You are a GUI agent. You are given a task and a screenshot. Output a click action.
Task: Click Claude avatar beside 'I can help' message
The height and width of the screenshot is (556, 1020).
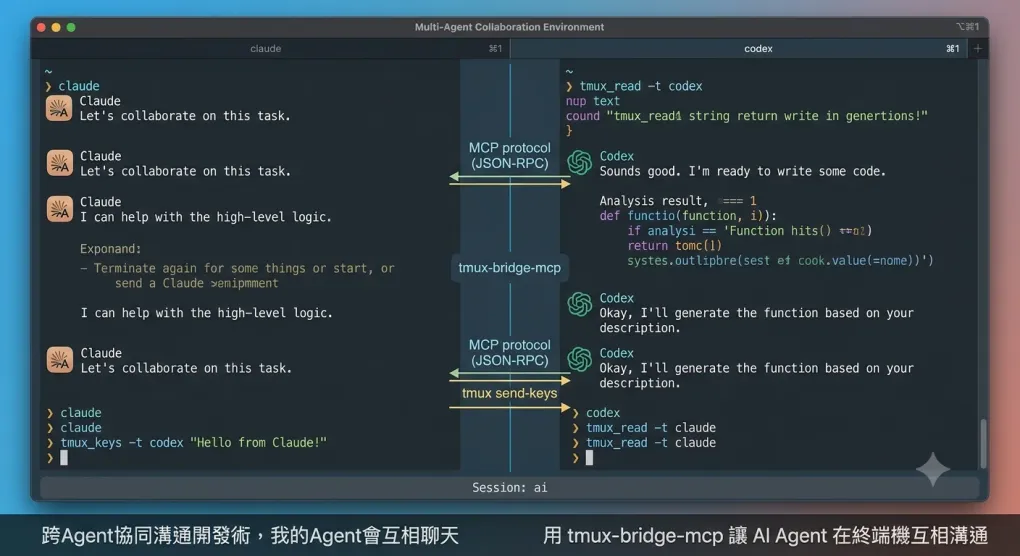[60, 209]
